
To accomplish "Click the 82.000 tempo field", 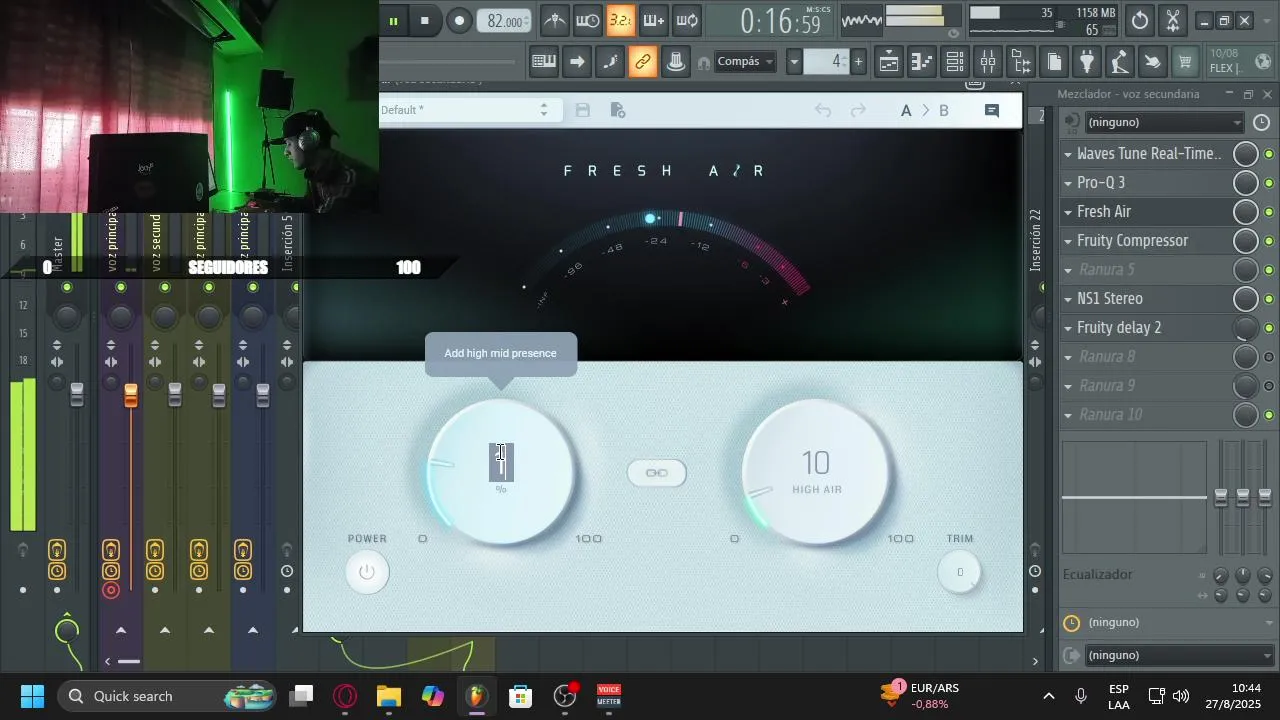I will click(x=504, y=21).
